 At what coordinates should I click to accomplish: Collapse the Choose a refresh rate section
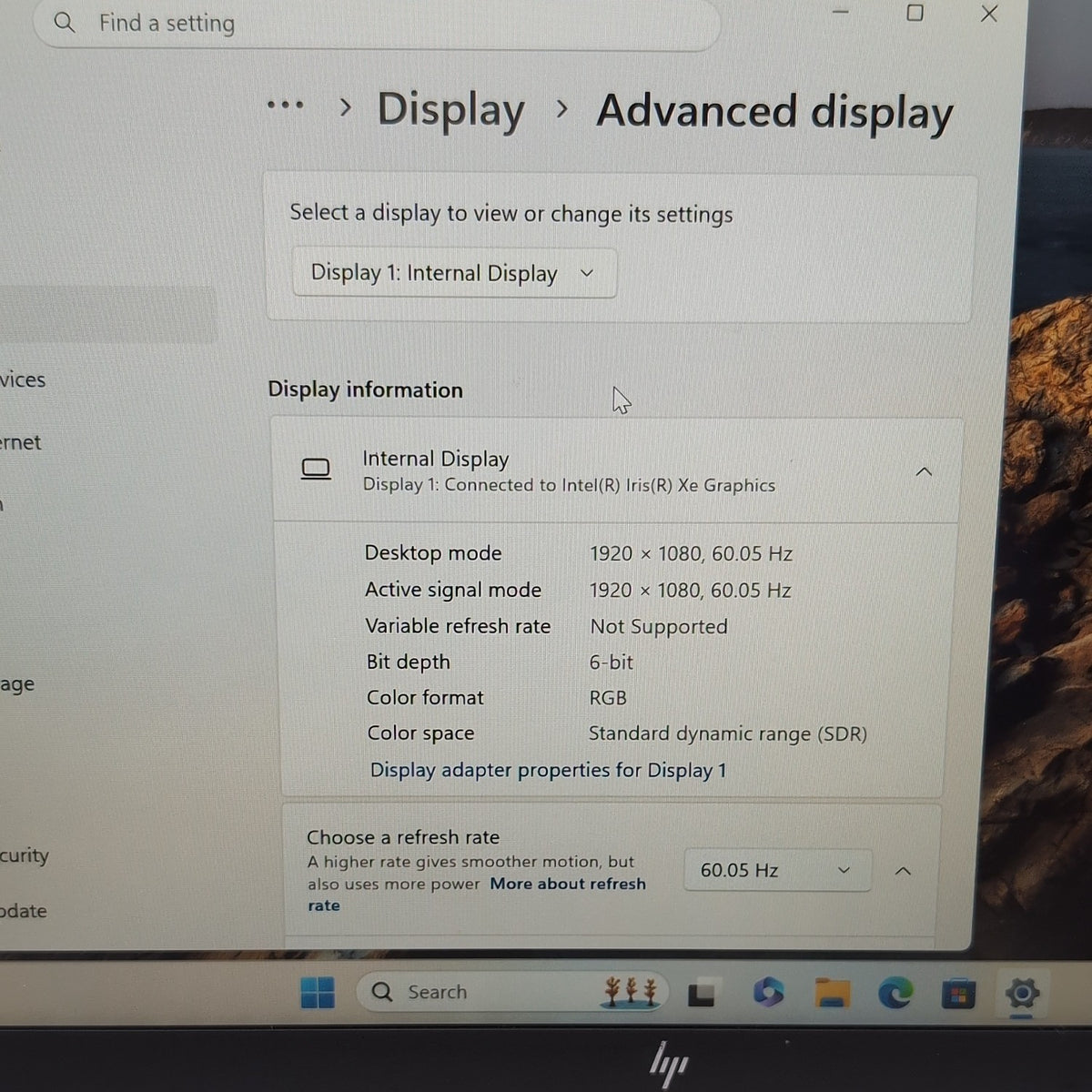click(x=903, y=871)
